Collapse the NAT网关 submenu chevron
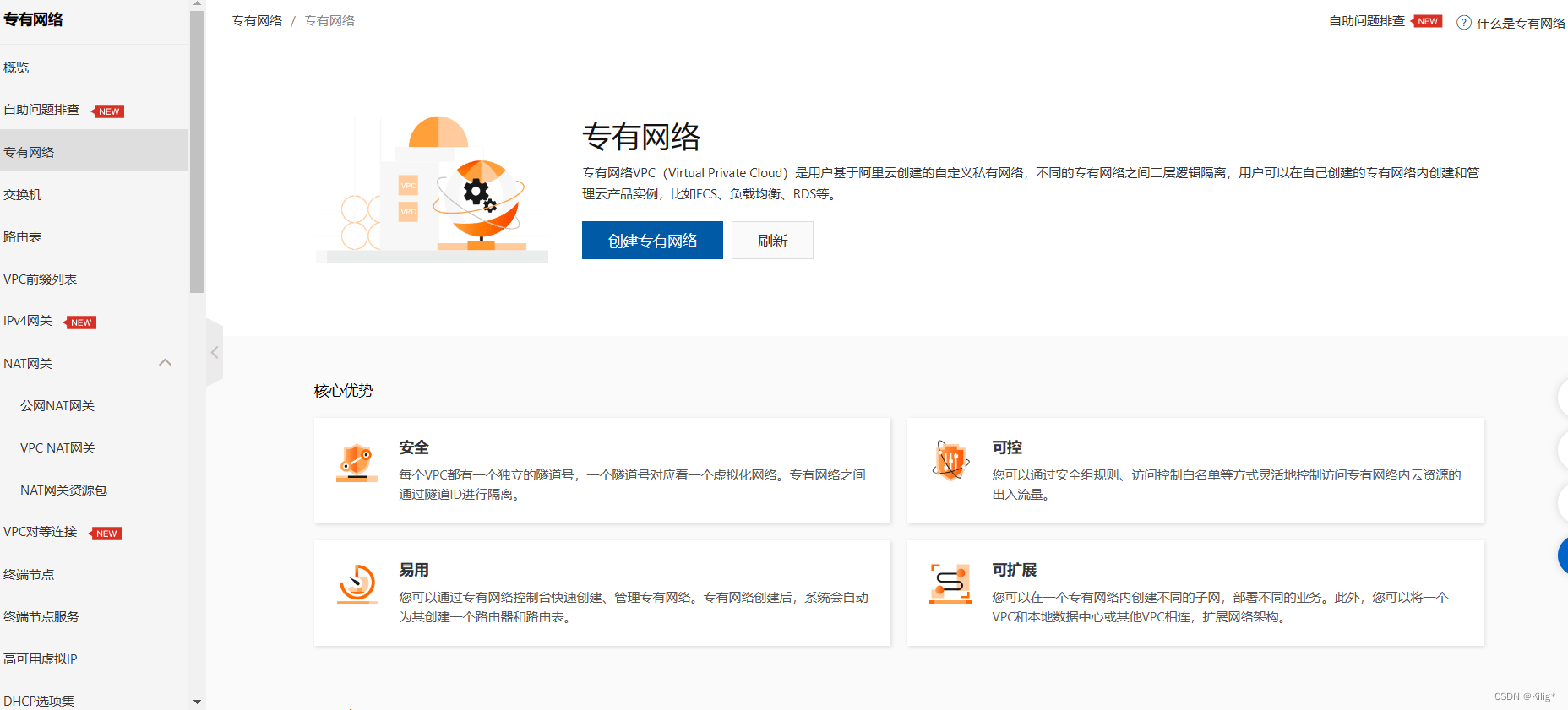 click(x=166, y=362)
